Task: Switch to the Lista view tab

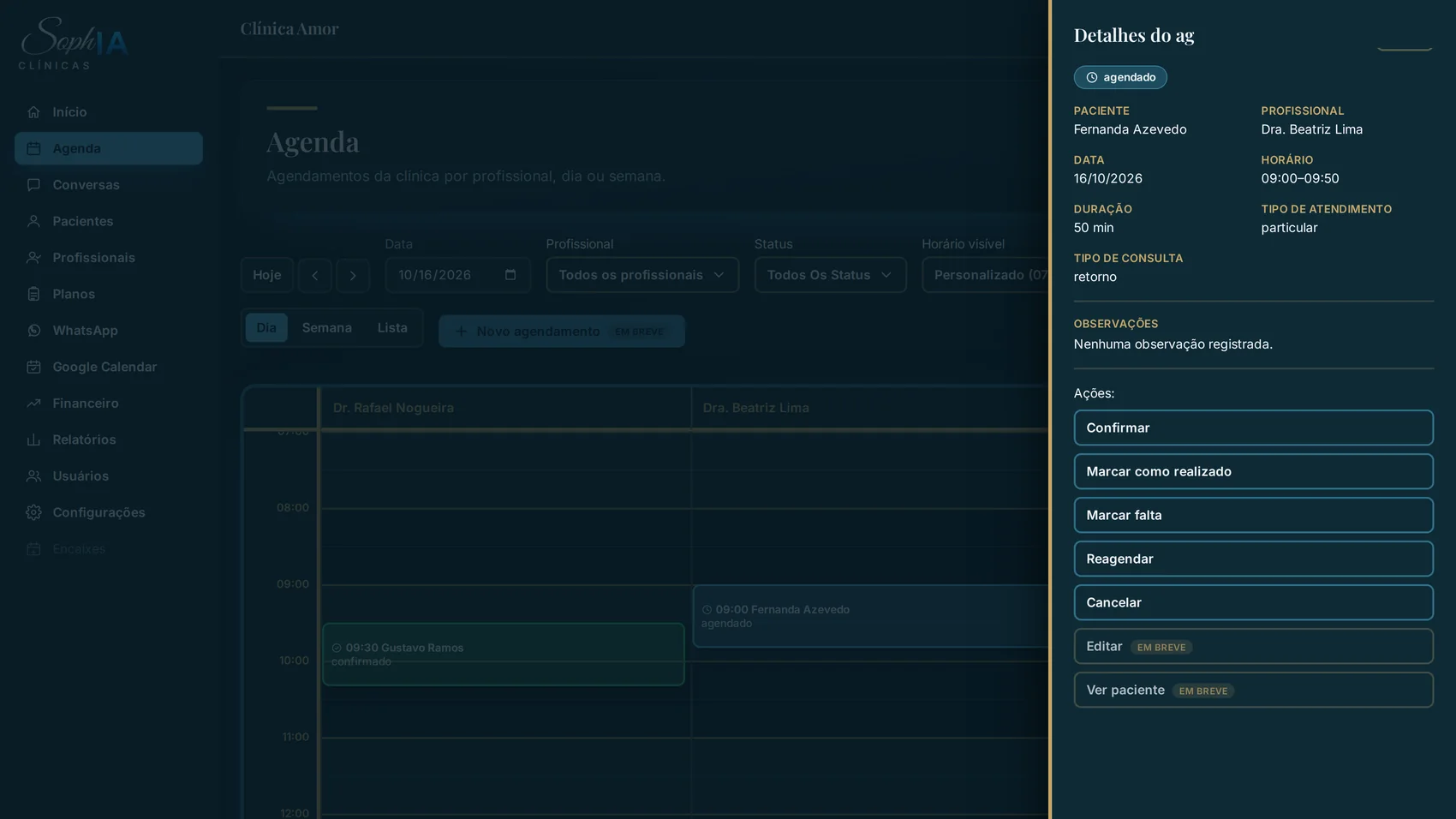Action: [x=392, y=328]
